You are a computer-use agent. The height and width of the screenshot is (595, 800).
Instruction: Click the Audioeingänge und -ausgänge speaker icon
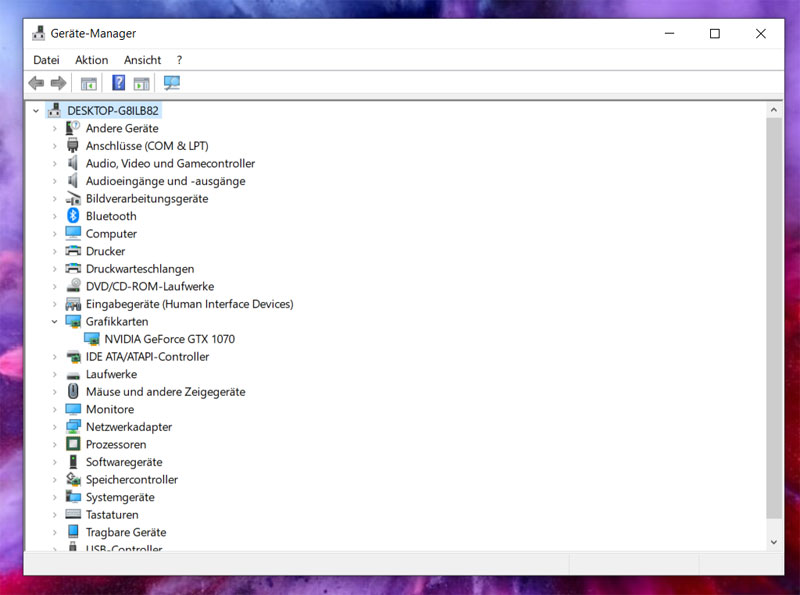(x=73, y=181)
